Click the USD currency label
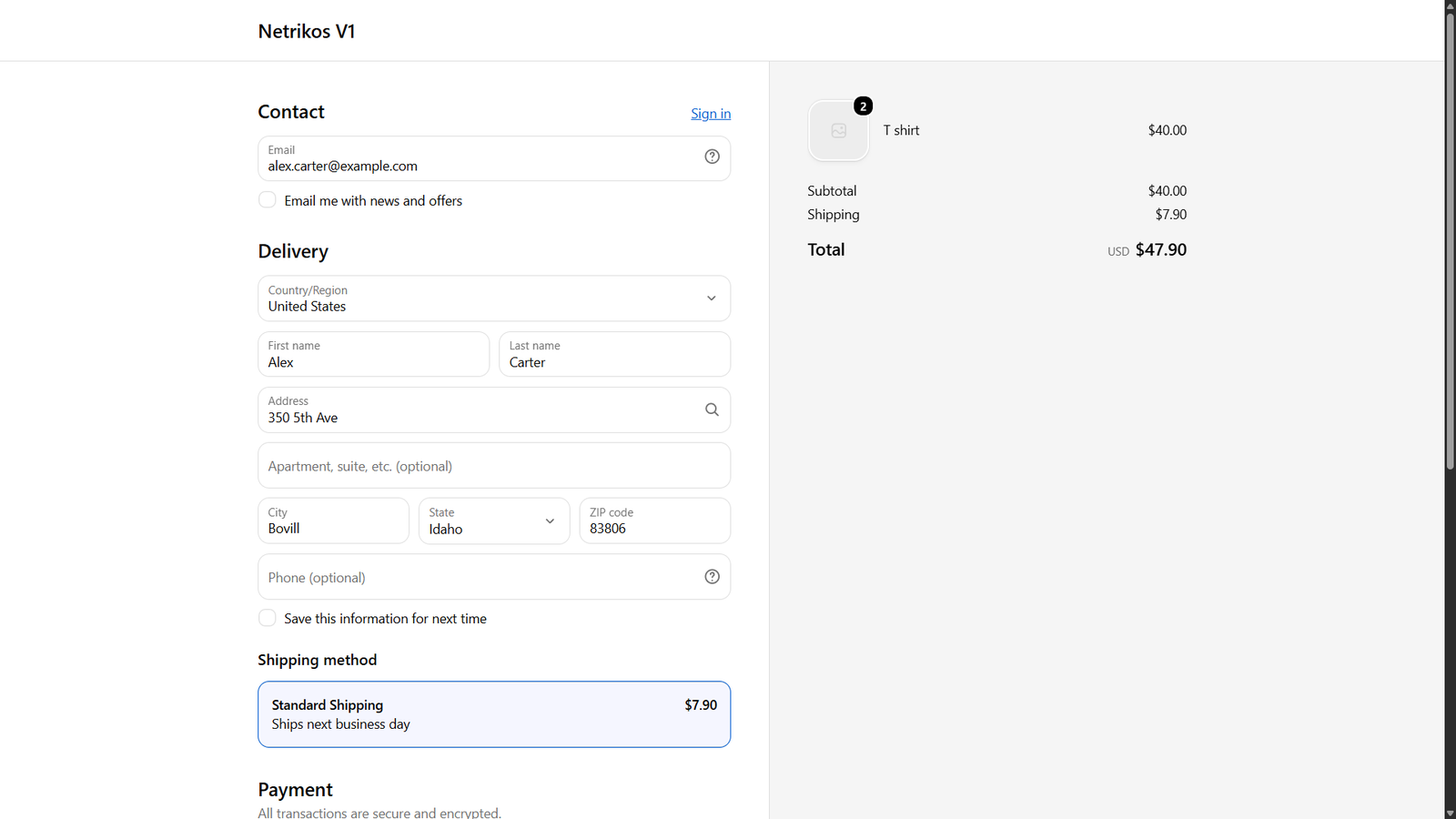1456x819 pixels. (x=1118, y=251)
